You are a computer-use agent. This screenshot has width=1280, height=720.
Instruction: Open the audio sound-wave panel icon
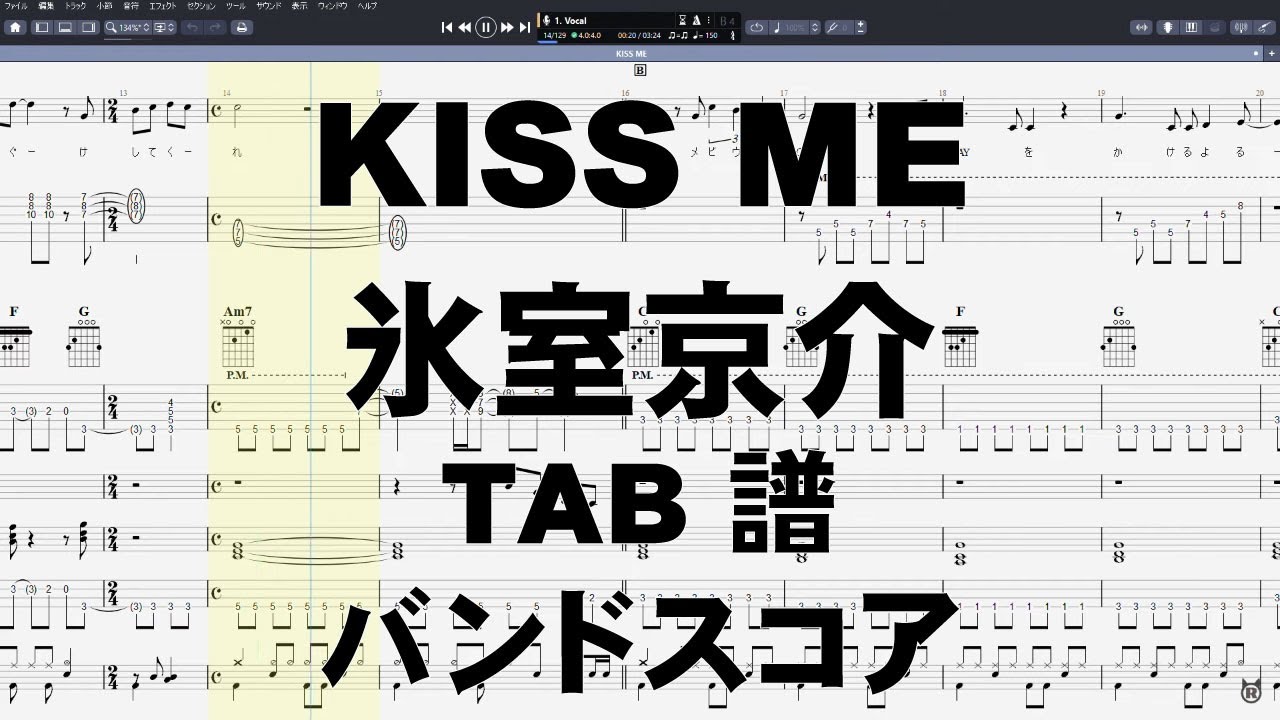1140,27
